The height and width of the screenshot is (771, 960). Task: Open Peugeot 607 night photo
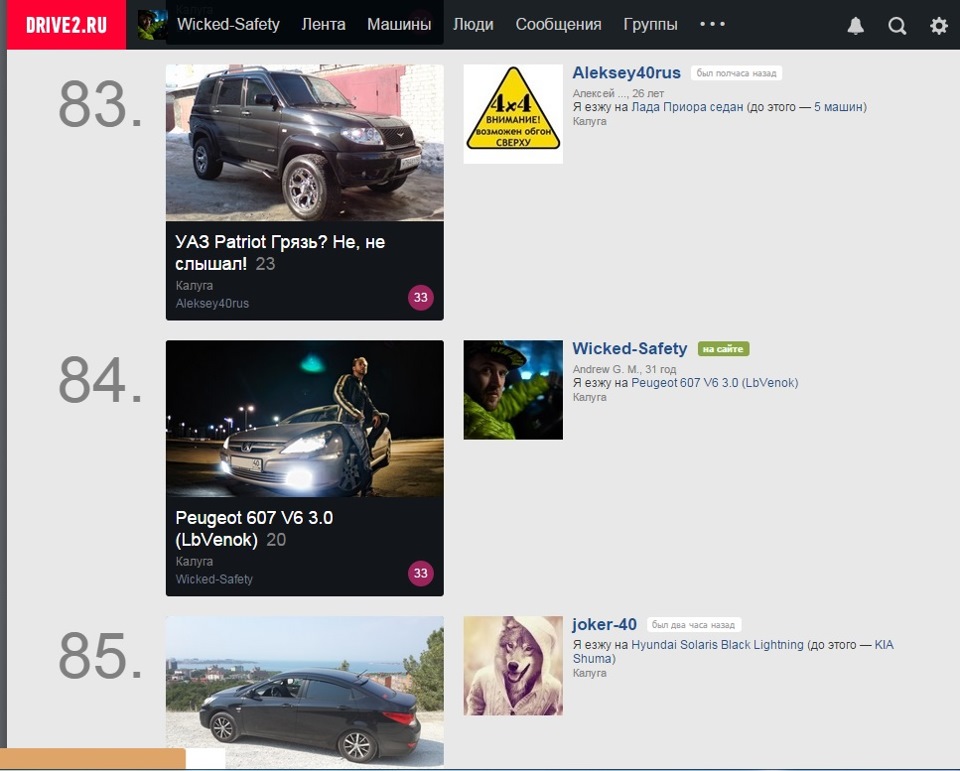pyautogui.click(x=305, y=418)
